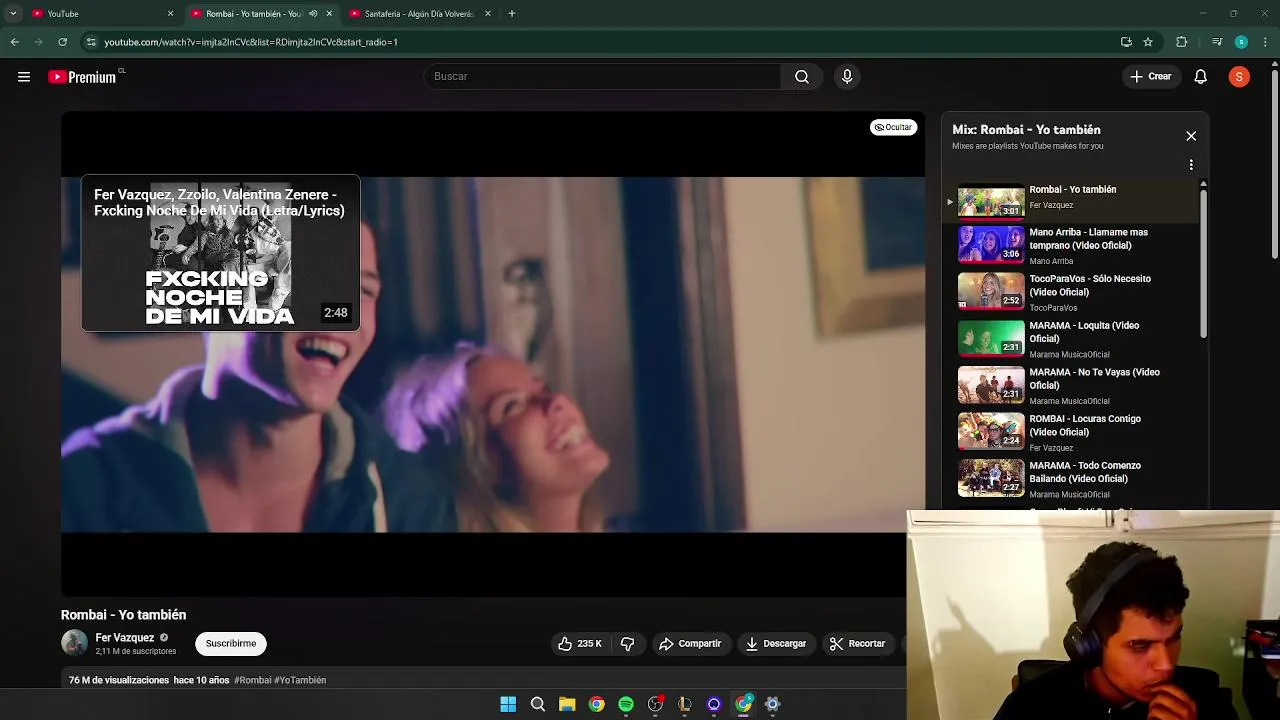Click the search magnifier button
The height and width of the screenshot is (720, 1280).
tap(802, 77)
